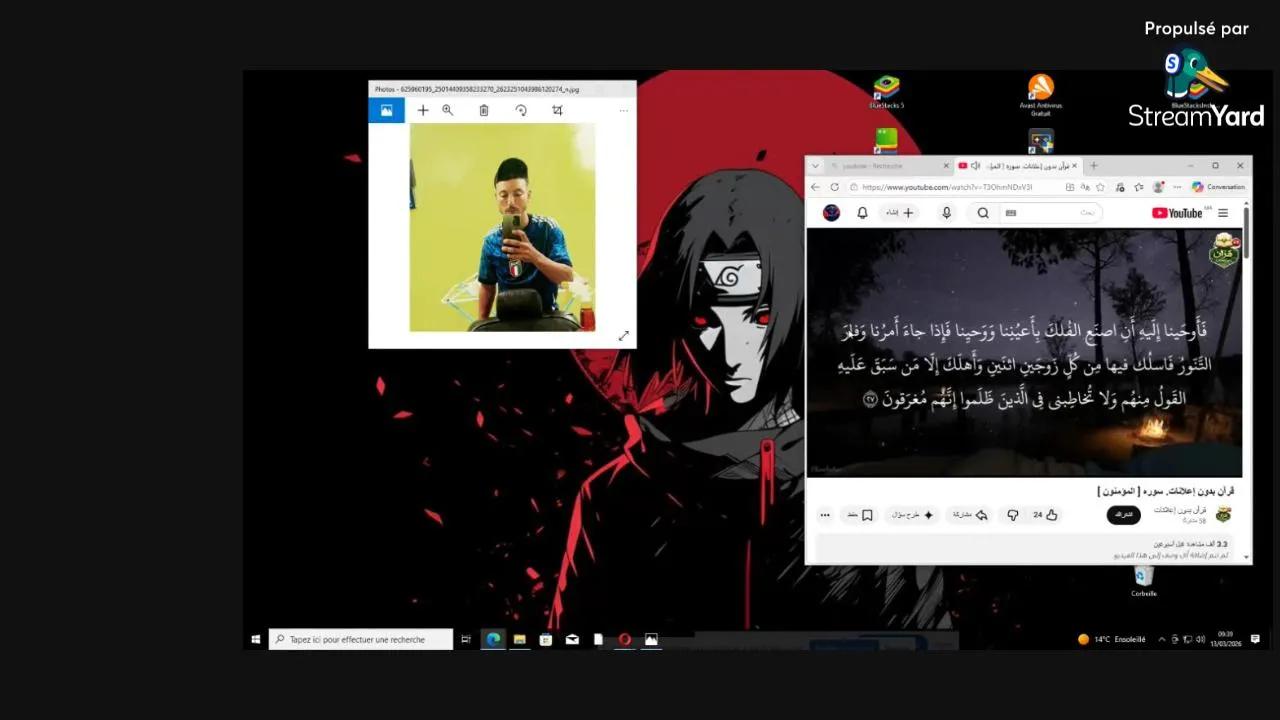Image resolution: width=1280 pixels, height=720 pixels.
Task: Open Opera browser from taskbar
Action: (625, 639)
